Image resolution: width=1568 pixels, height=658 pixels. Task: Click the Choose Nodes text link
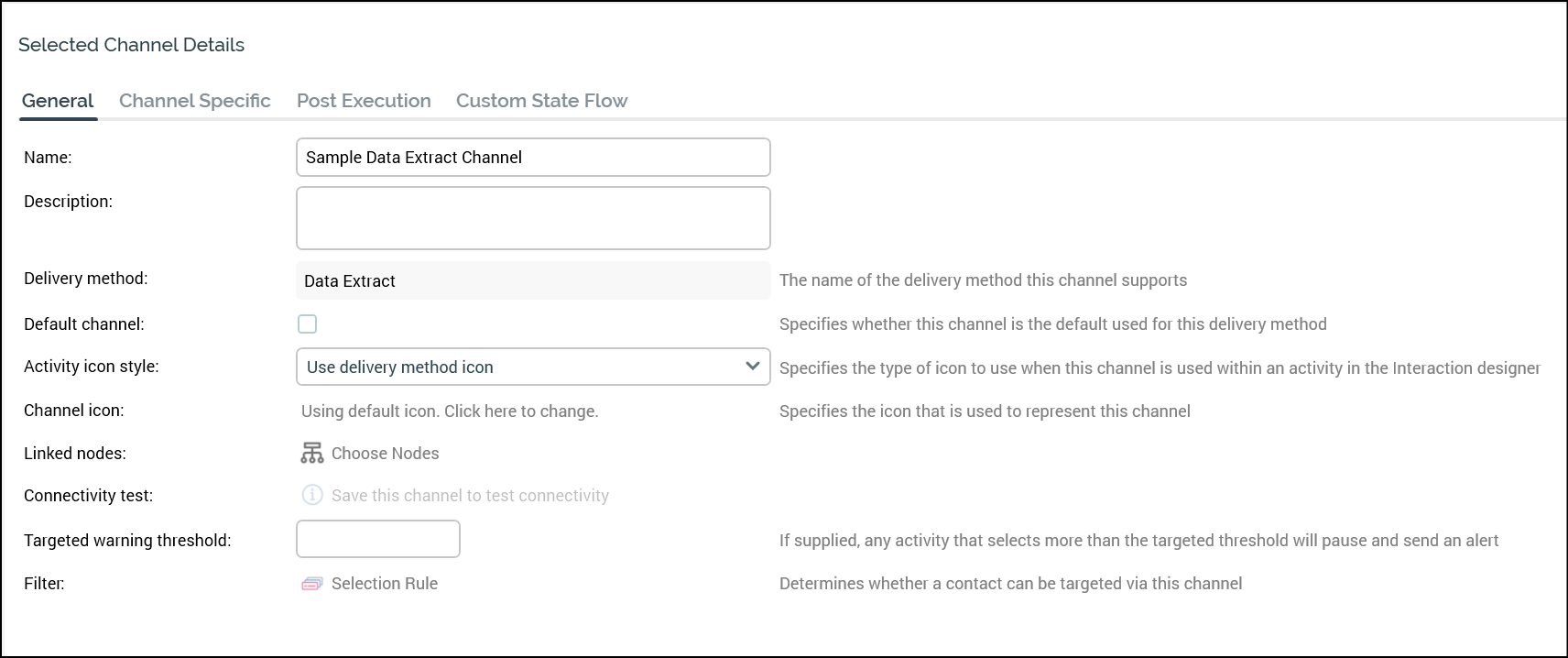coord(385,454)
